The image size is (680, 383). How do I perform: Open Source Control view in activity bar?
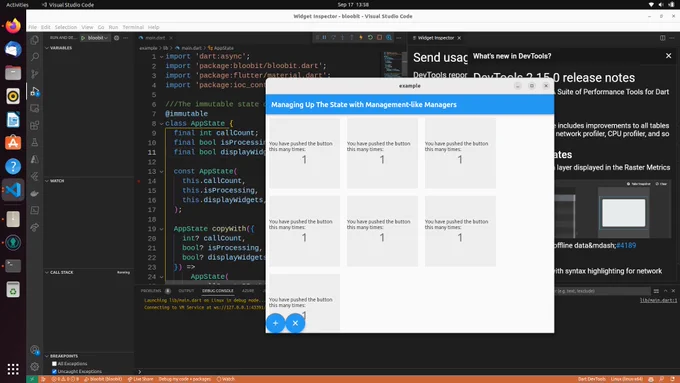[x=35, y=74]
